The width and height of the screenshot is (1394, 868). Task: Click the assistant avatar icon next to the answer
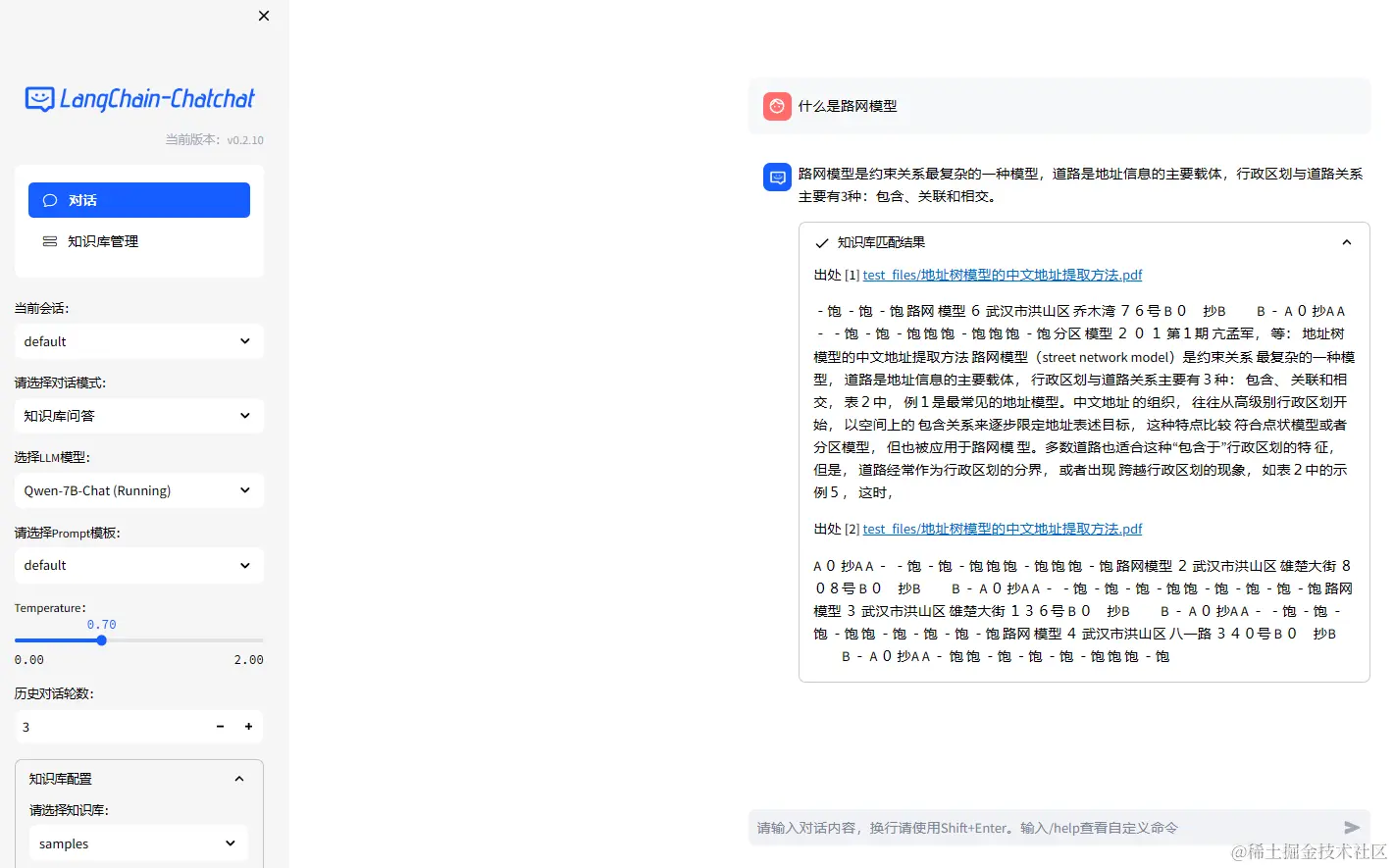tap(777, 178)
